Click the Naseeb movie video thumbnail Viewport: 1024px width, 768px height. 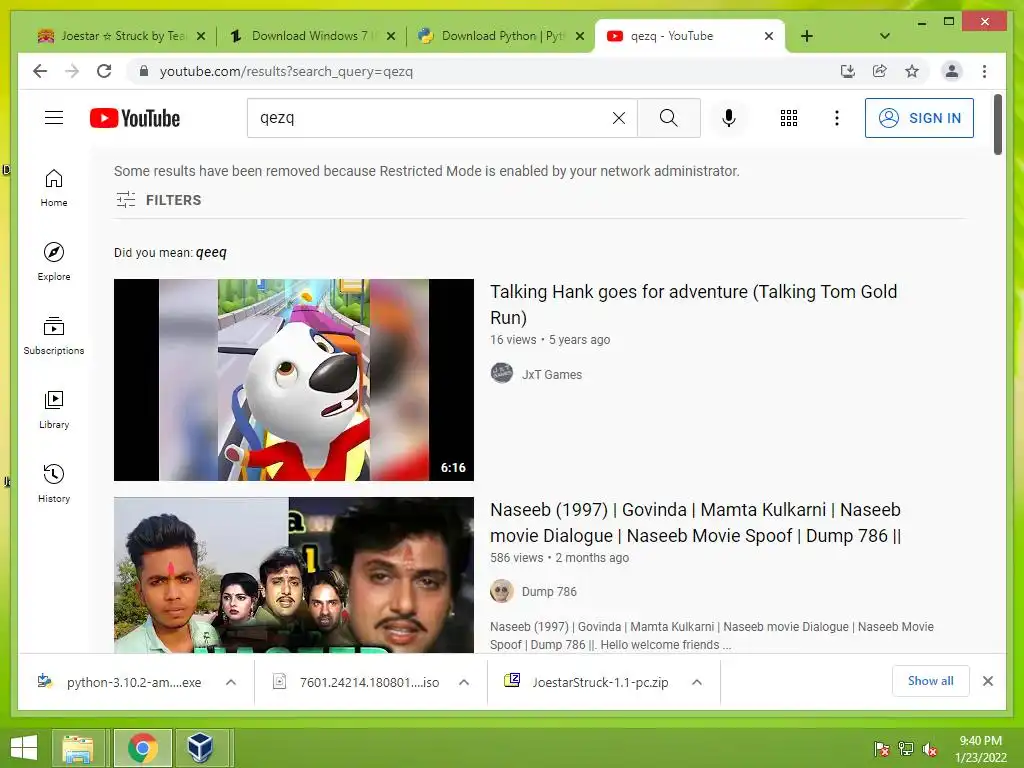pos(294,575)
